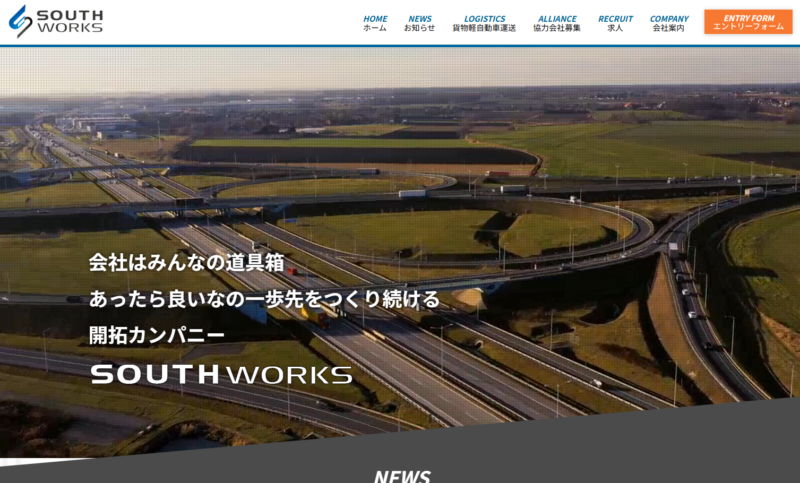Go to the HOME menu item
Image resolution: width=800 pixels, height=483 pixels.
[x=375, y=23]
